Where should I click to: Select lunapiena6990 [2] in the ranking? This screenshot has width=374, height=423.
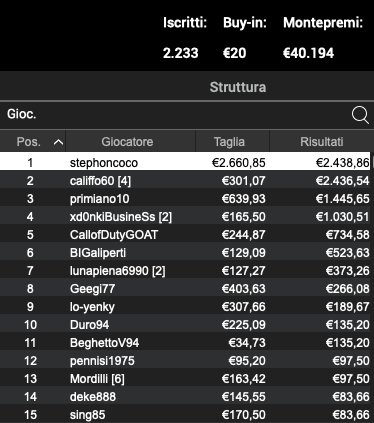(x=185, y=271)
